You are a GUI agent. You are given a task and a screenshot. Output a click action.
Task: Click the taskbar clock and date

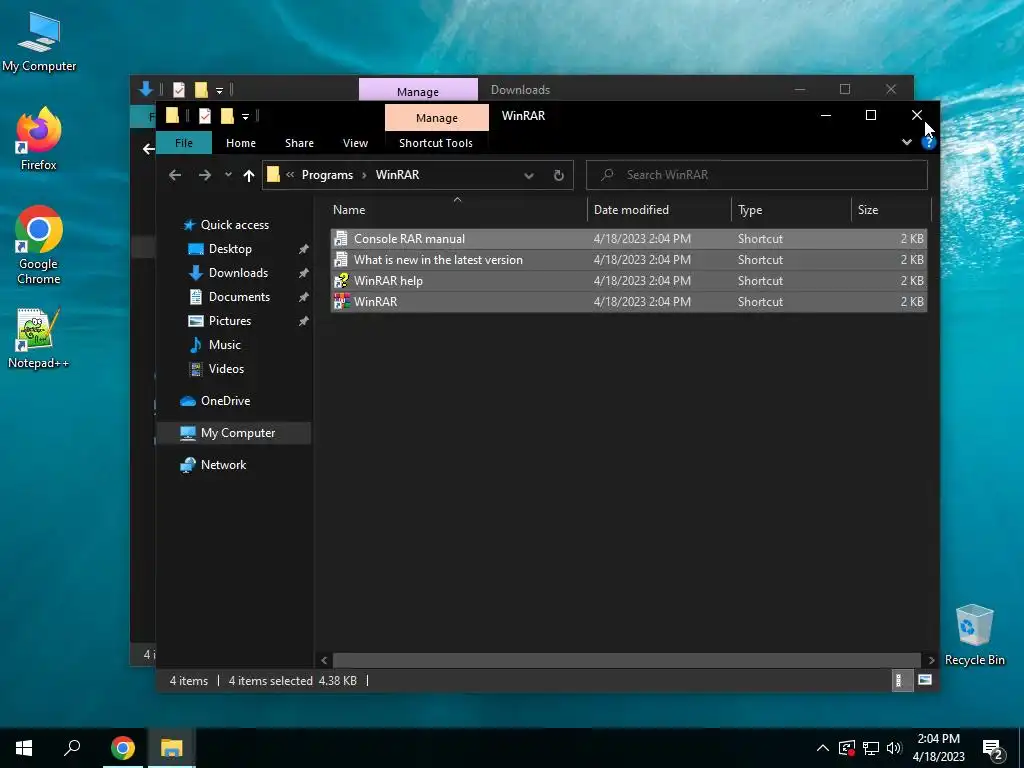[938, 748]
